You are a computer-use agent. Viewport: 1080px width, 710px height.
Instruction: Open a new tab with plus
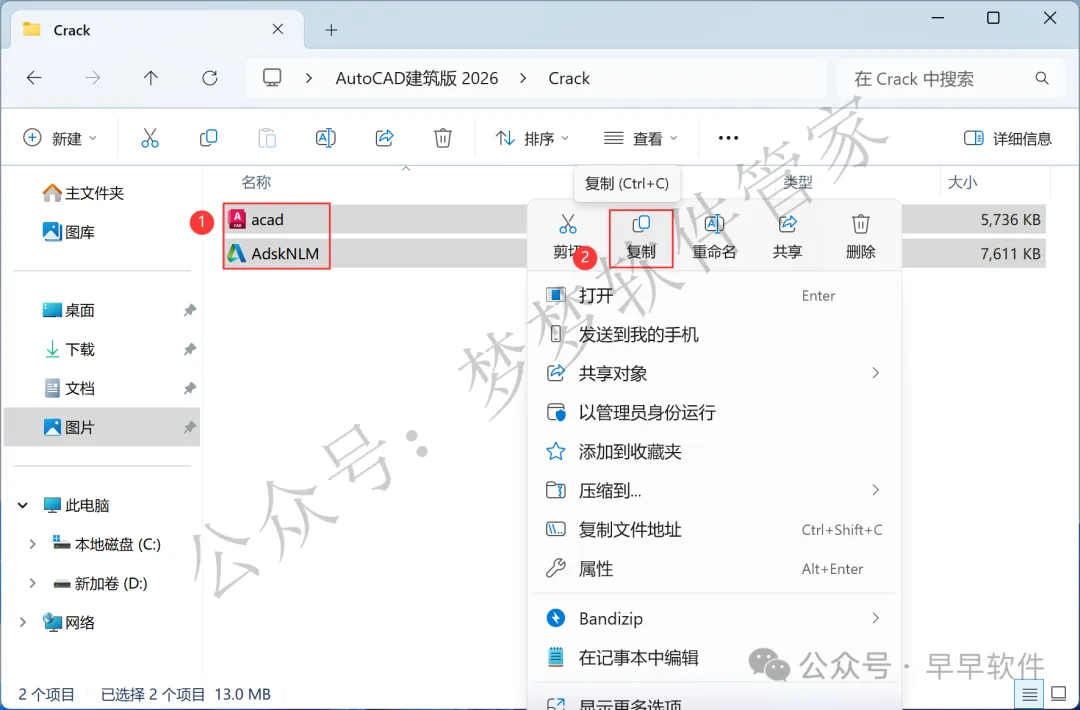pyautogui.click(x=331, y=30)
